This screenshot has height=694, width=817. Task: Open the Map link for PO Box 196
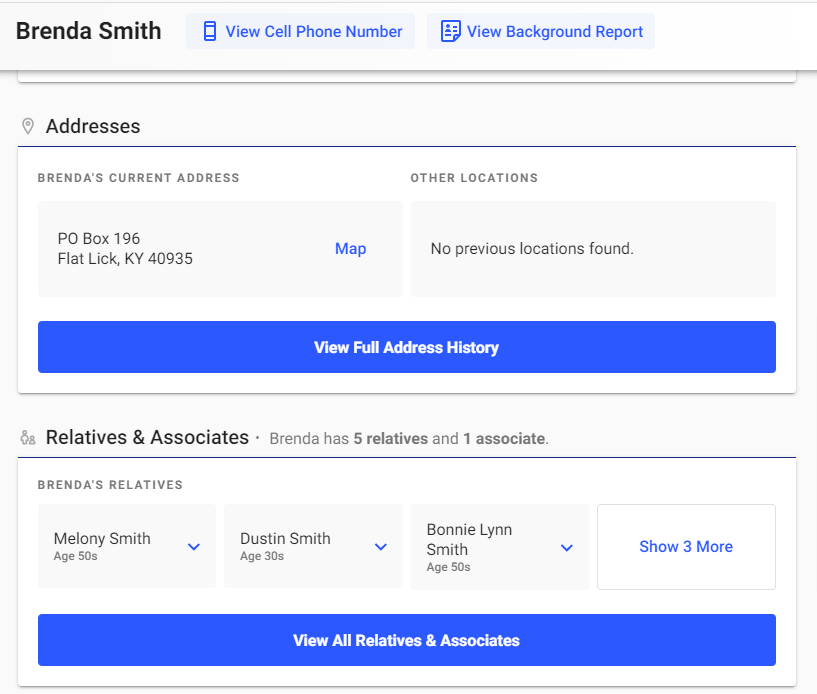tap(351, 249)
